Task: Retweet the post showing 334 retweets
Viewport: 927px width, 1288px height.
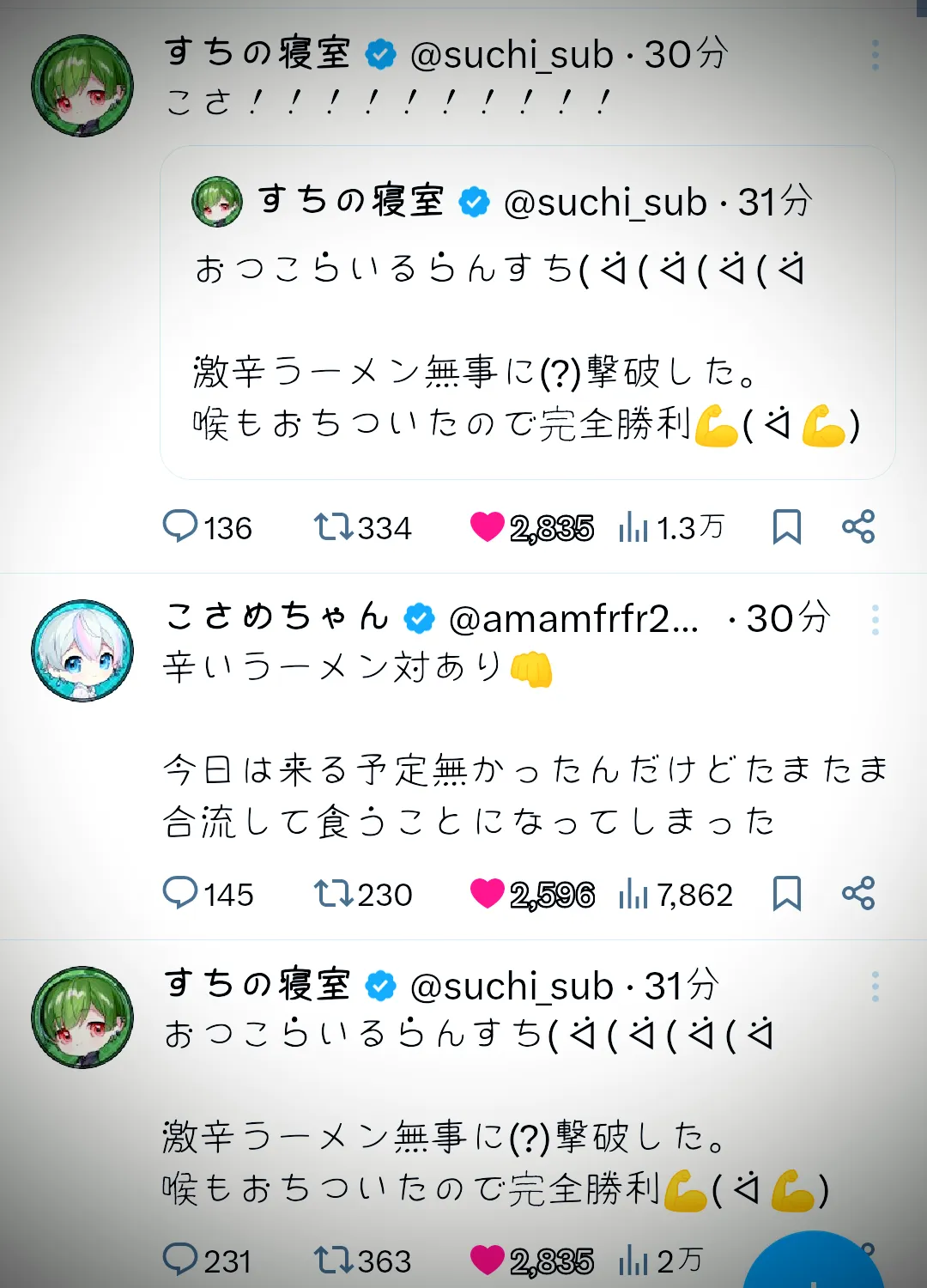Action: pyautogui.click(x=362, y=527)
